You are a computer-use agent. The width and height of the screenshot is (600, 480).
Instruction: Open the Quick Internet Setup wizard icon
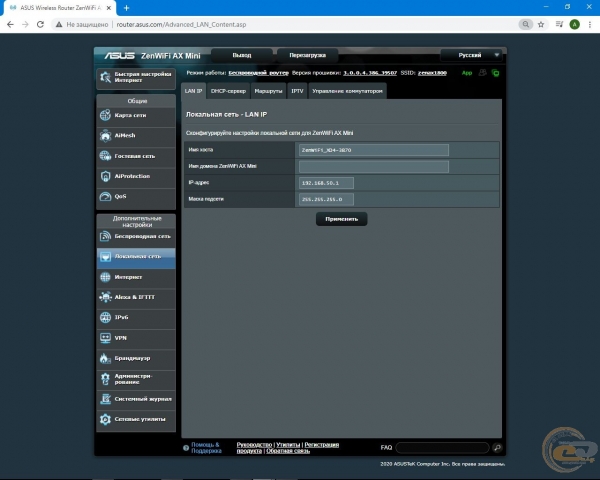[x=105, y=77]
